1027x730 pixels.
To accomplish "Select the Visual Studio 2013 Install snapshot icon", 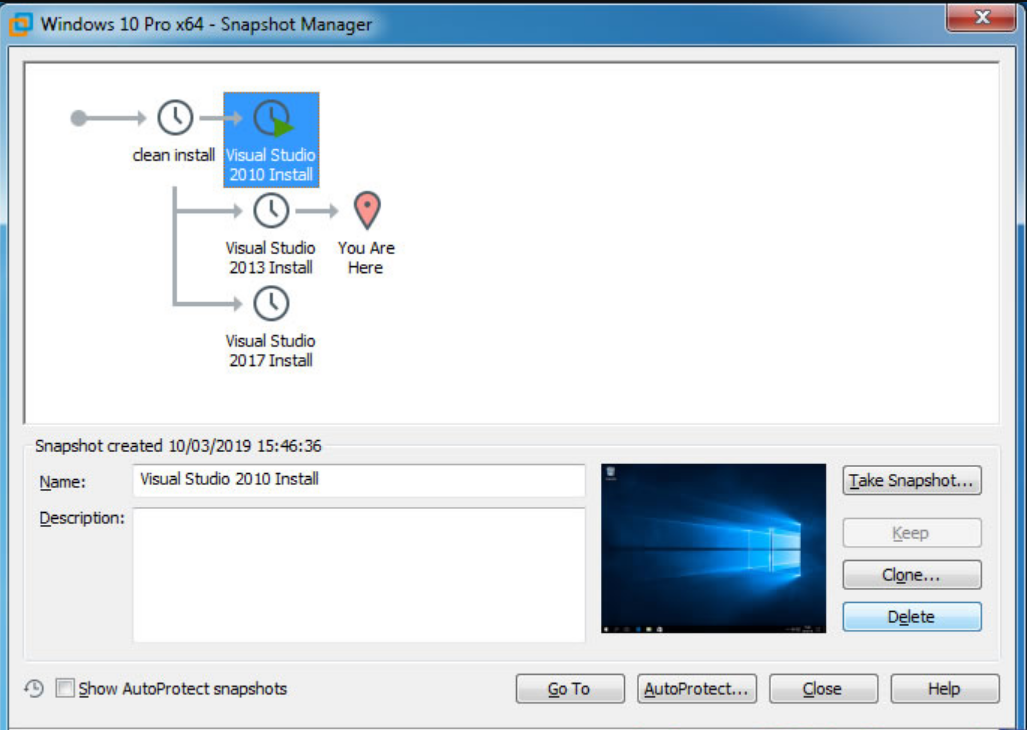I will (271, 211).
